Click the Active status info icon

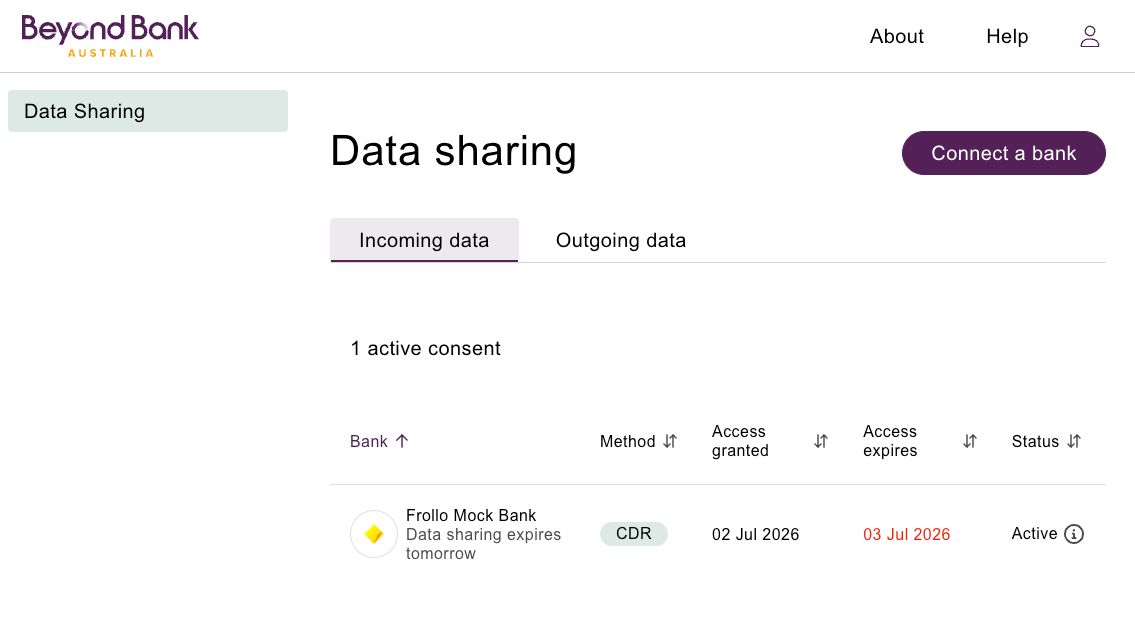(1073, 534)
